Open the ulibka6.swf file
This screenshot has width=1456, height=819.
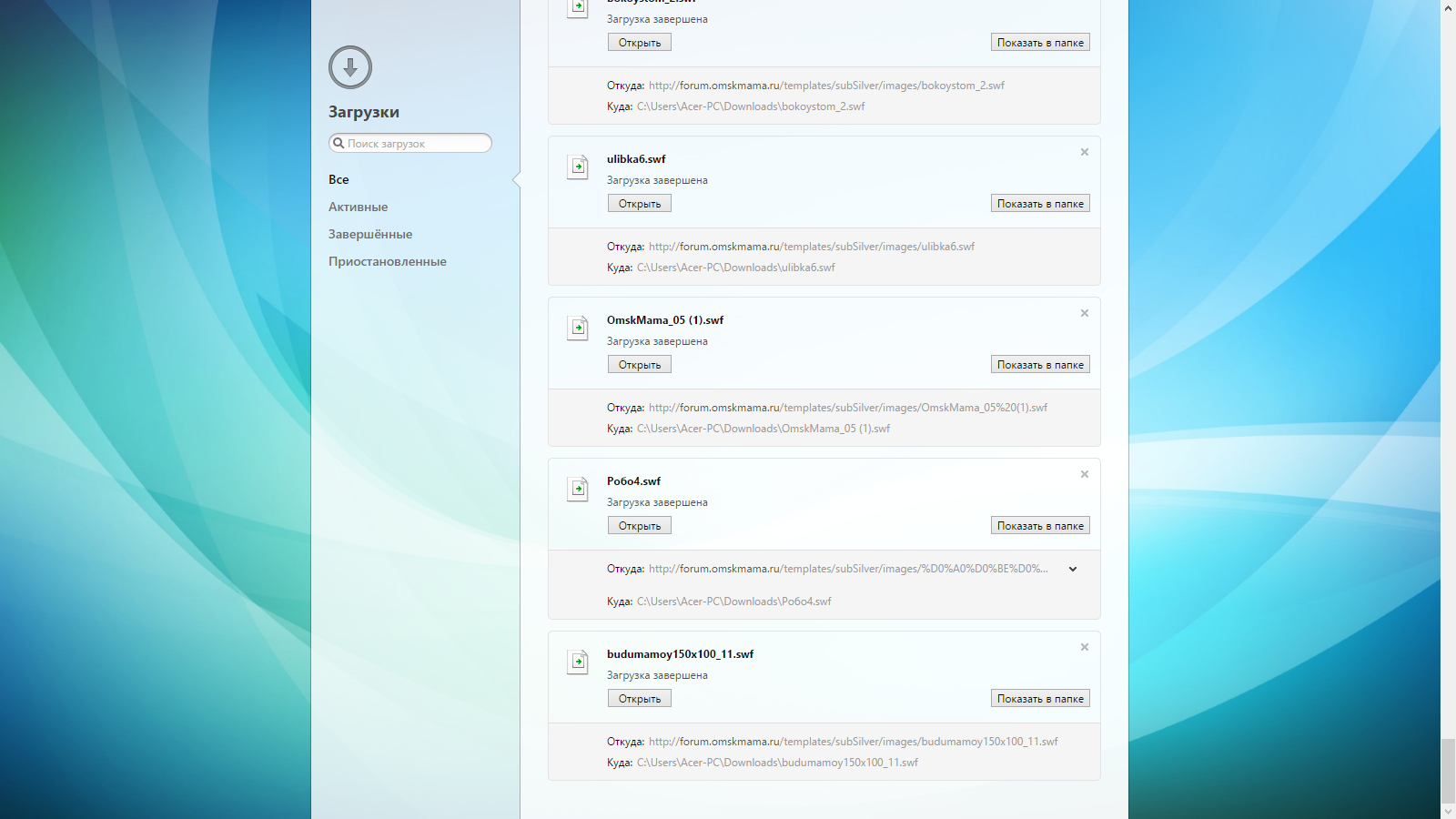(x=639, y=204)
